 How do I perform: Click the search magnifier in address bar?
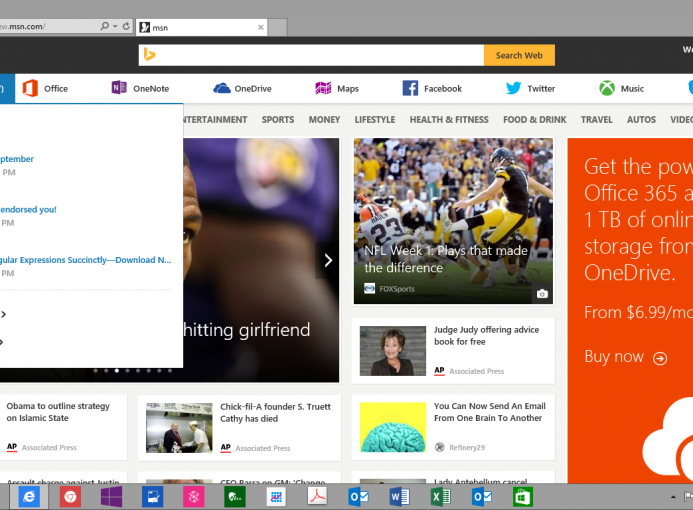(x=104, y=26)
